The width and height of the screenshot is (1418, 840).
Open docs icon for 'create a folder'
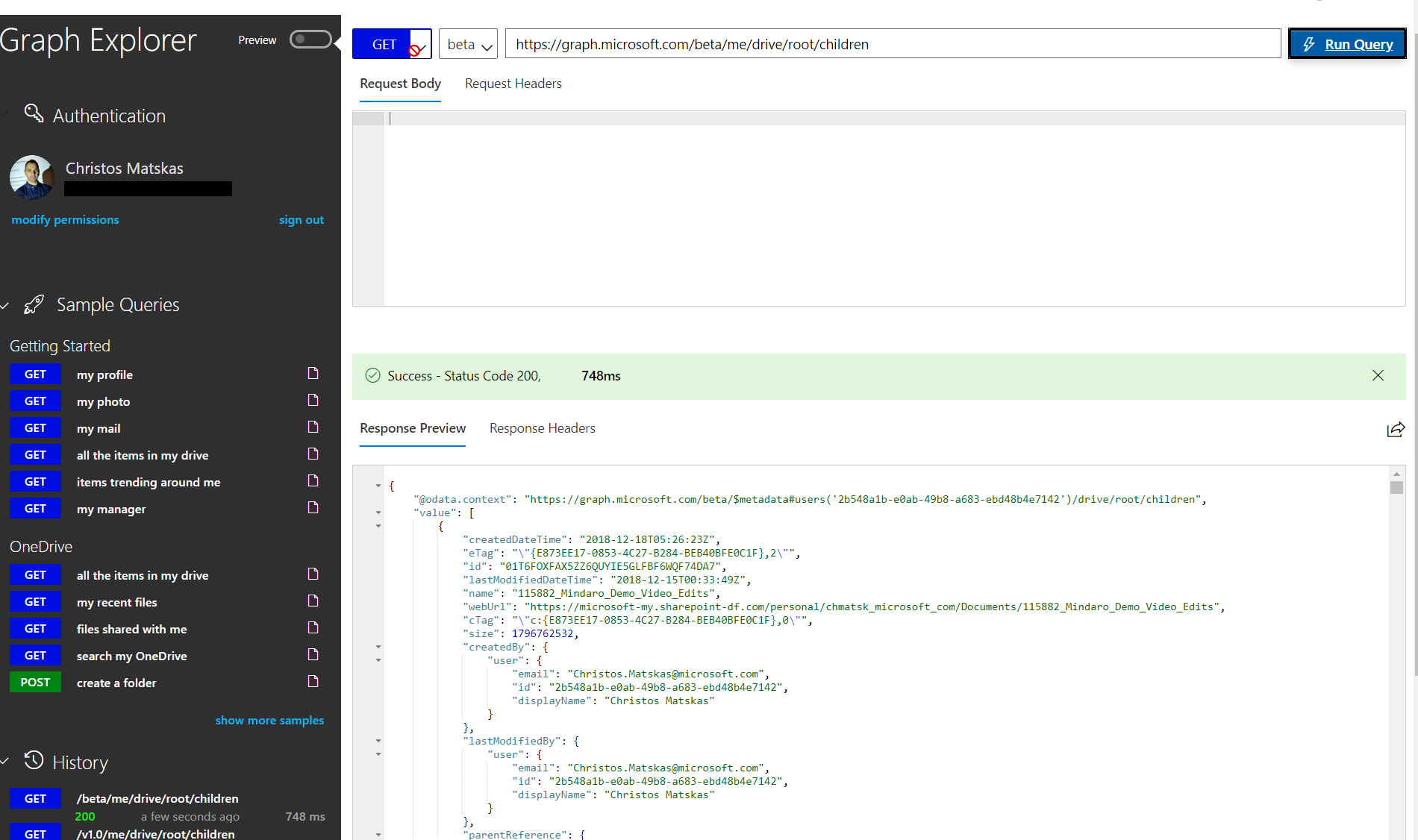pos(313,681)
